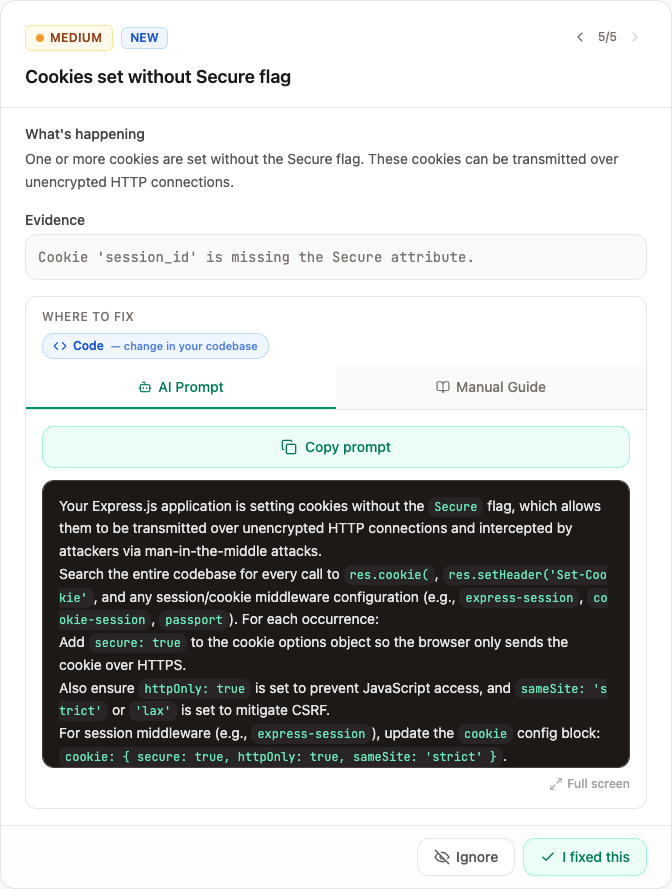Click the left chevron to view previous finding
The image size is (672, 889).
[x=580, y=36]
